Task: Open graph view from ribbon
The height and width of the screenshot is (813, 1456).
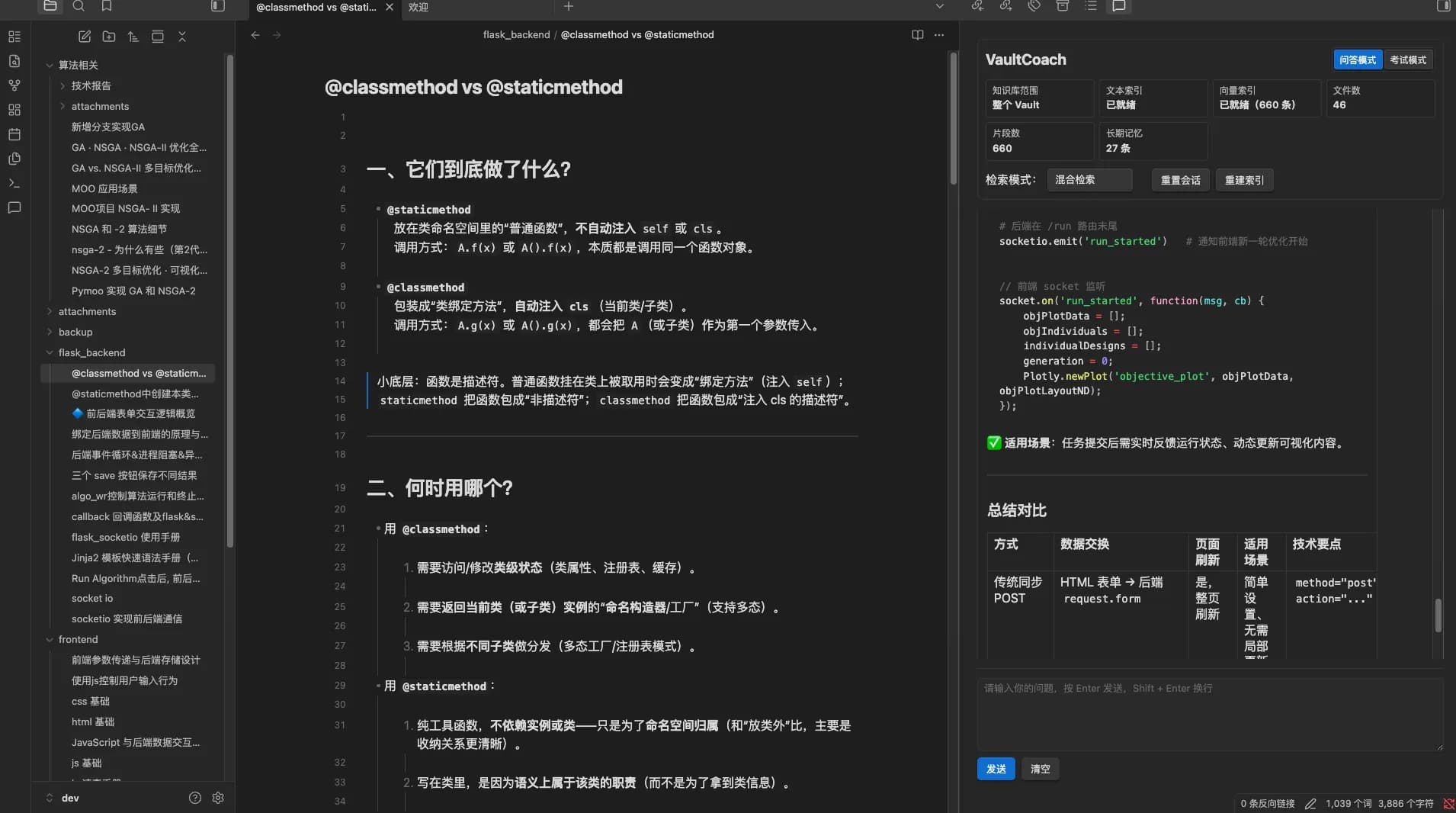Action: pyautogui.click(x=14, y=85)
